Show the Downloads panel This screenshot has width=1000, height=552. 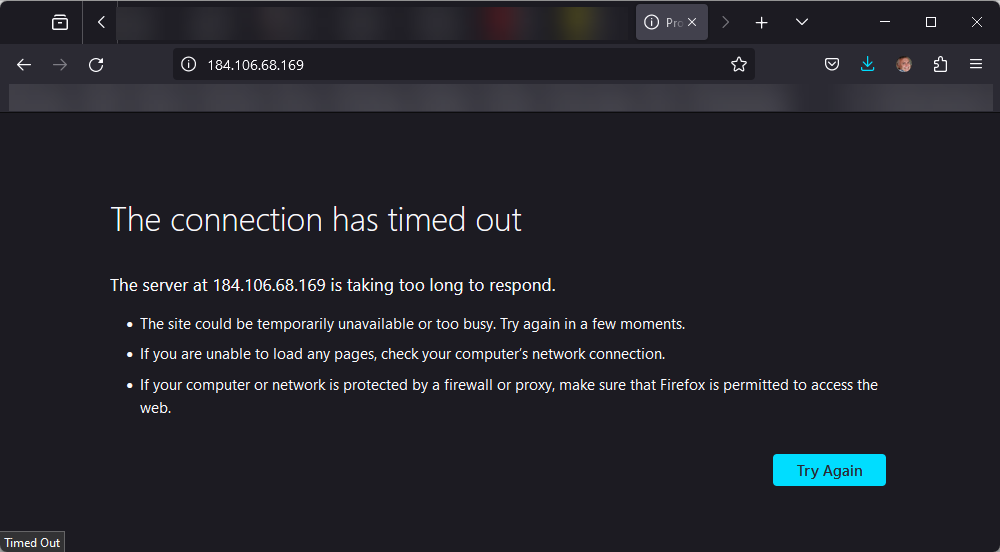point(867,65)
